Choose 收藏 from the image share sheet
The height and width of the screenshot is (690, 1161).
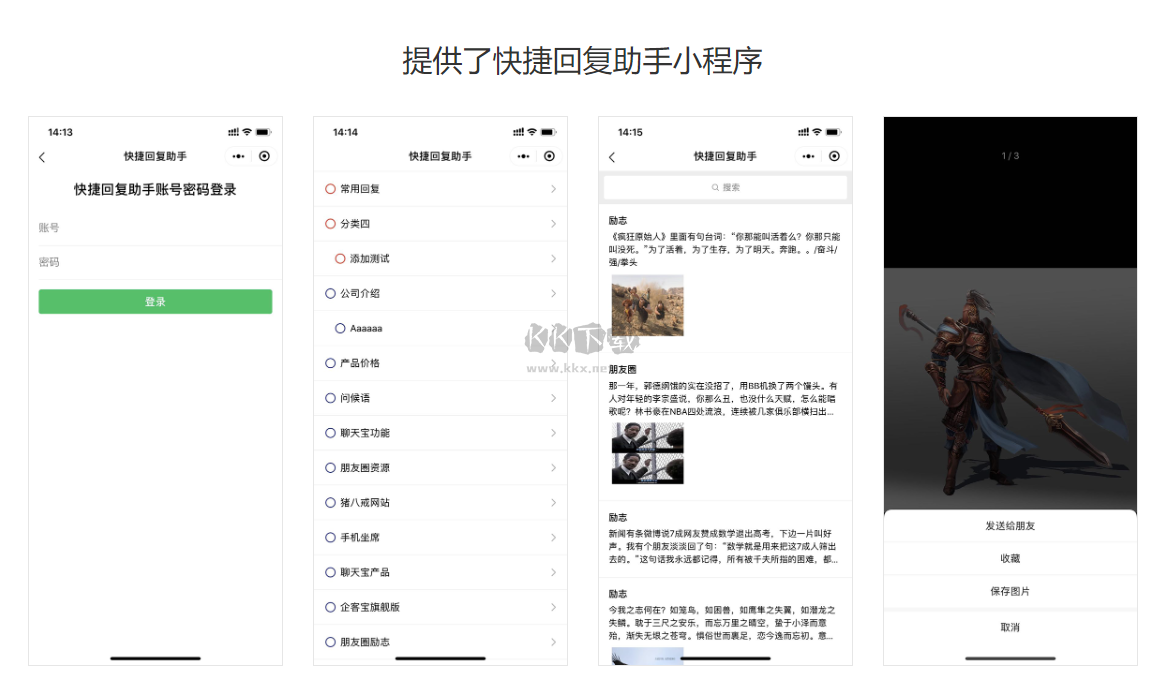click(x=1008, y=559)
